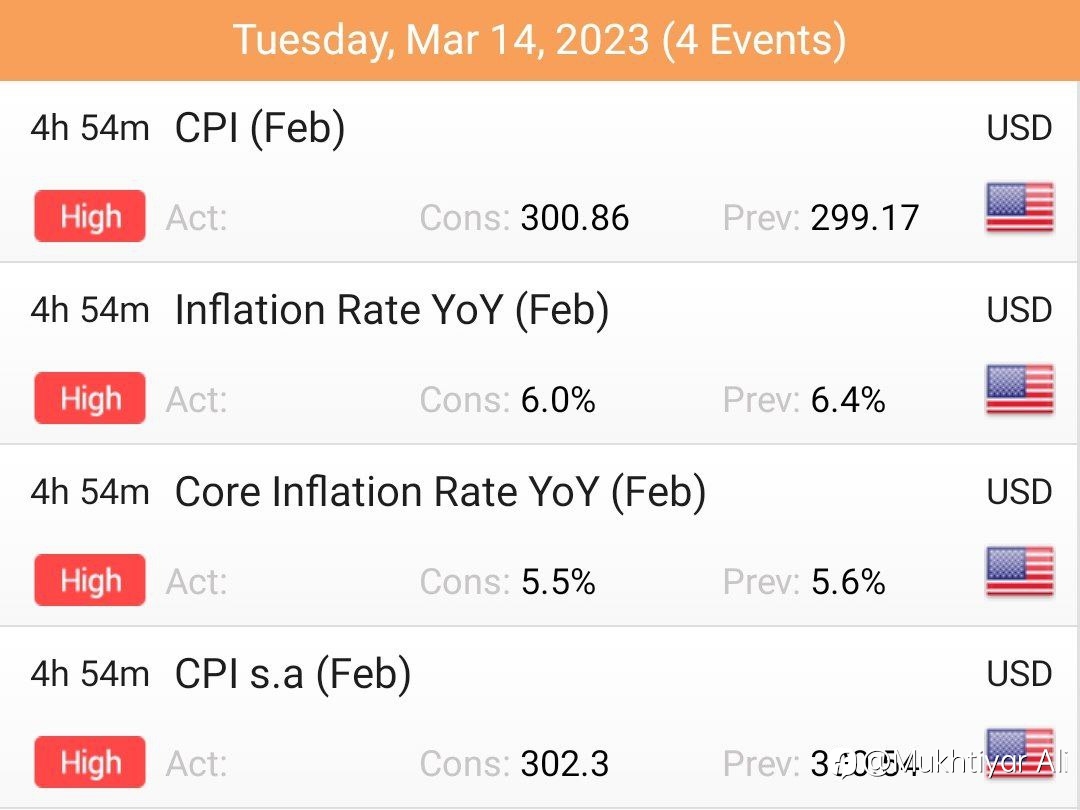This screenshot has width=1080, height=810.
Task: Tap the High badge under CPI s.a (Feb)
Action: pyautogui.click(x=90, y=762)
